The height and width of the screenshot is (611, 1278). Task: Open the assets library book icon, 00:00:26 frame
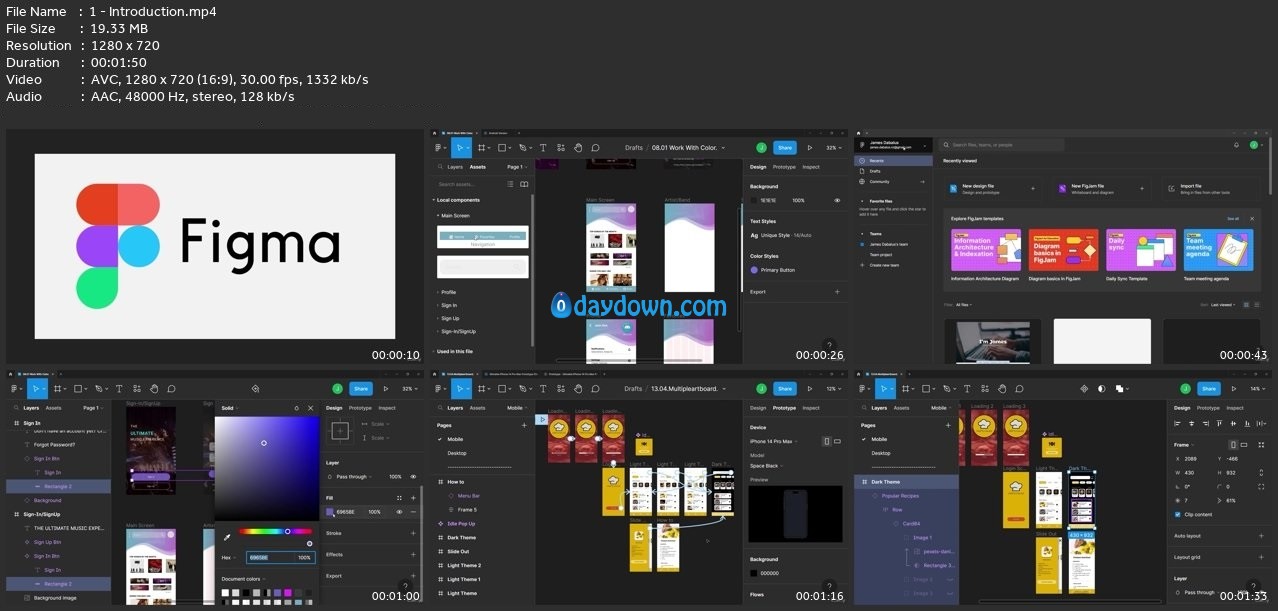(x=523, y=184)
